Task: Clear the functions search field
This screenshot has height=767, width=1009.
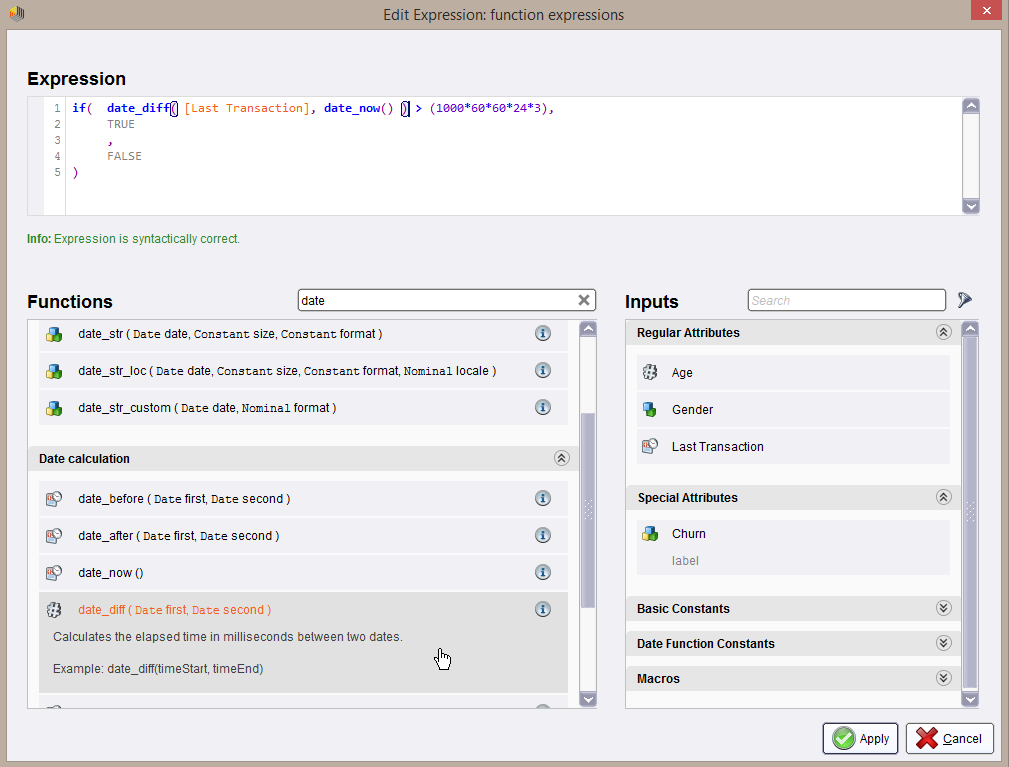Action: point(584,300)
